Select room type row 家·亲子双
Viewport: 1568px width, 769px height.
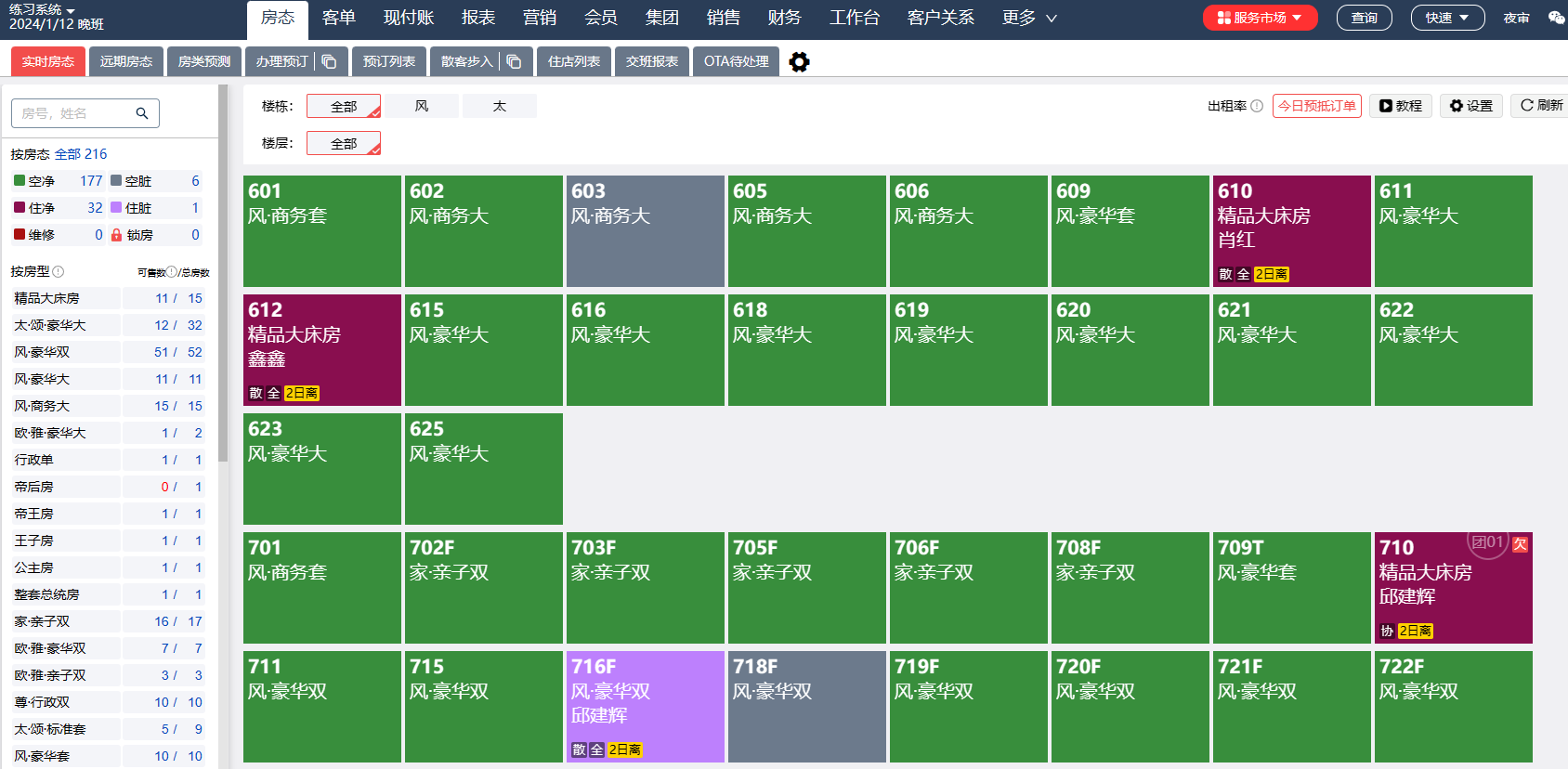[x=110, y=621]
